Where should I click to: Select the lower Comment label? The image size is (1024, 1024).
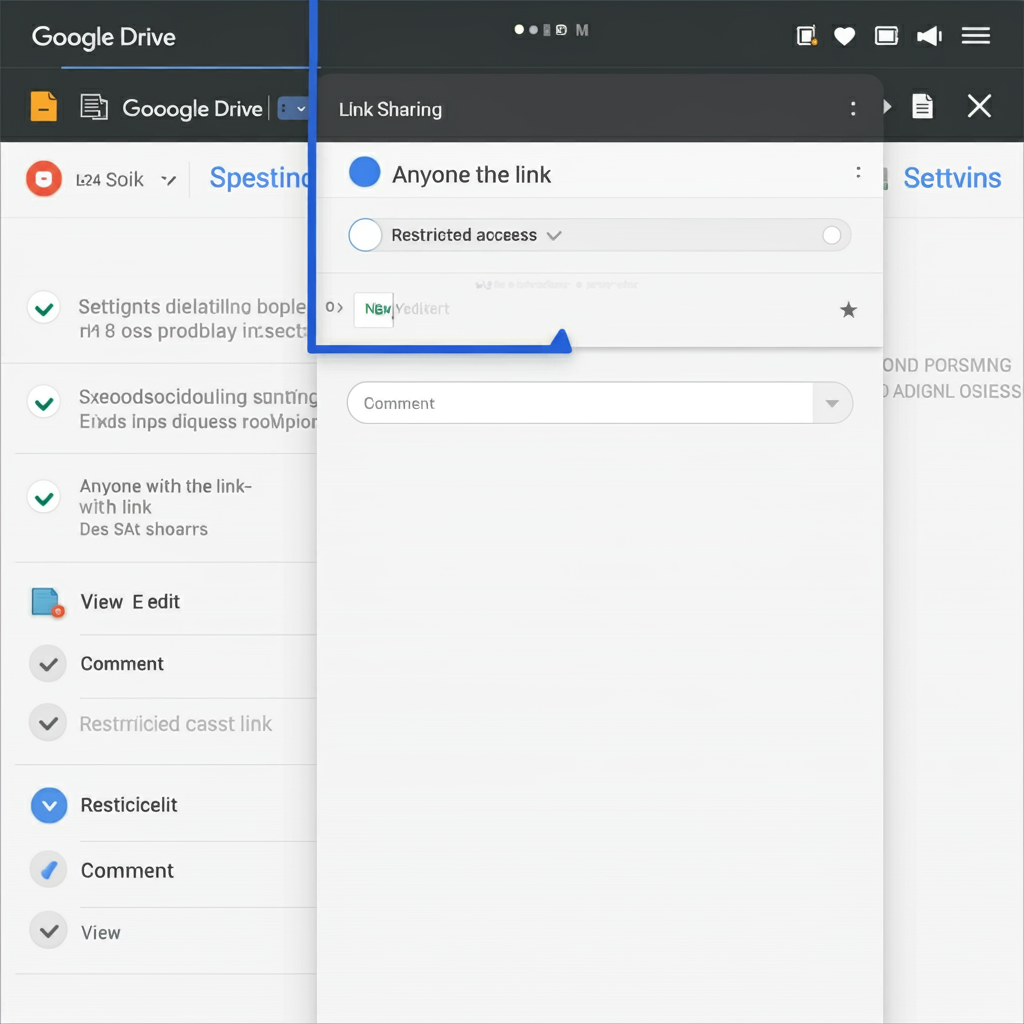[x=127, y=871]
